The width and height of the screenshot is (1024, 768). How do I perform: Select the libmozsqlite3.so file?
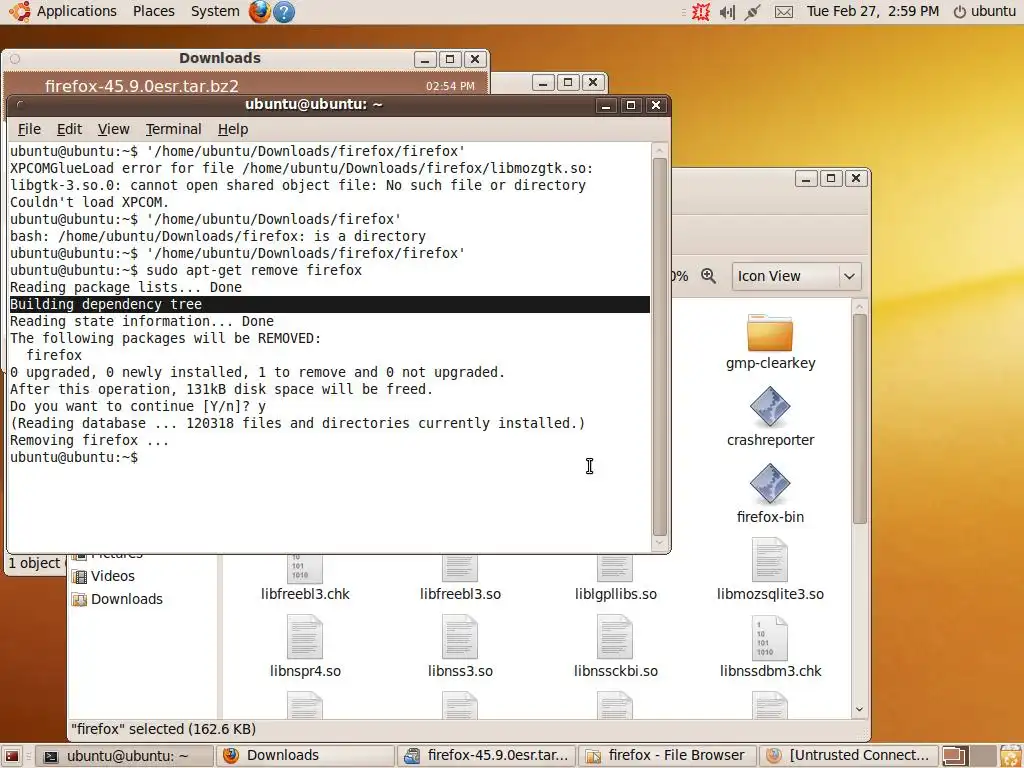click(x=770, y=568)
